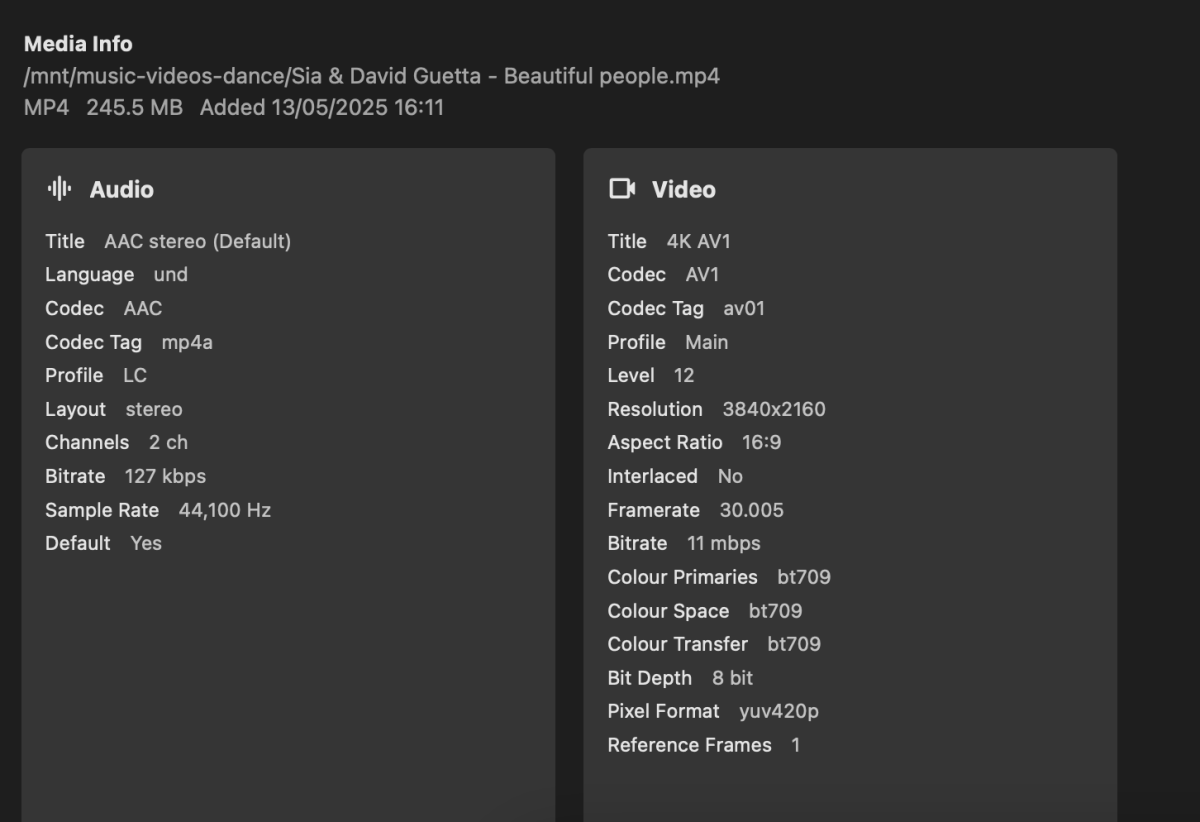
Task: Click the Interlaced No value
Action: coord(730,476)
